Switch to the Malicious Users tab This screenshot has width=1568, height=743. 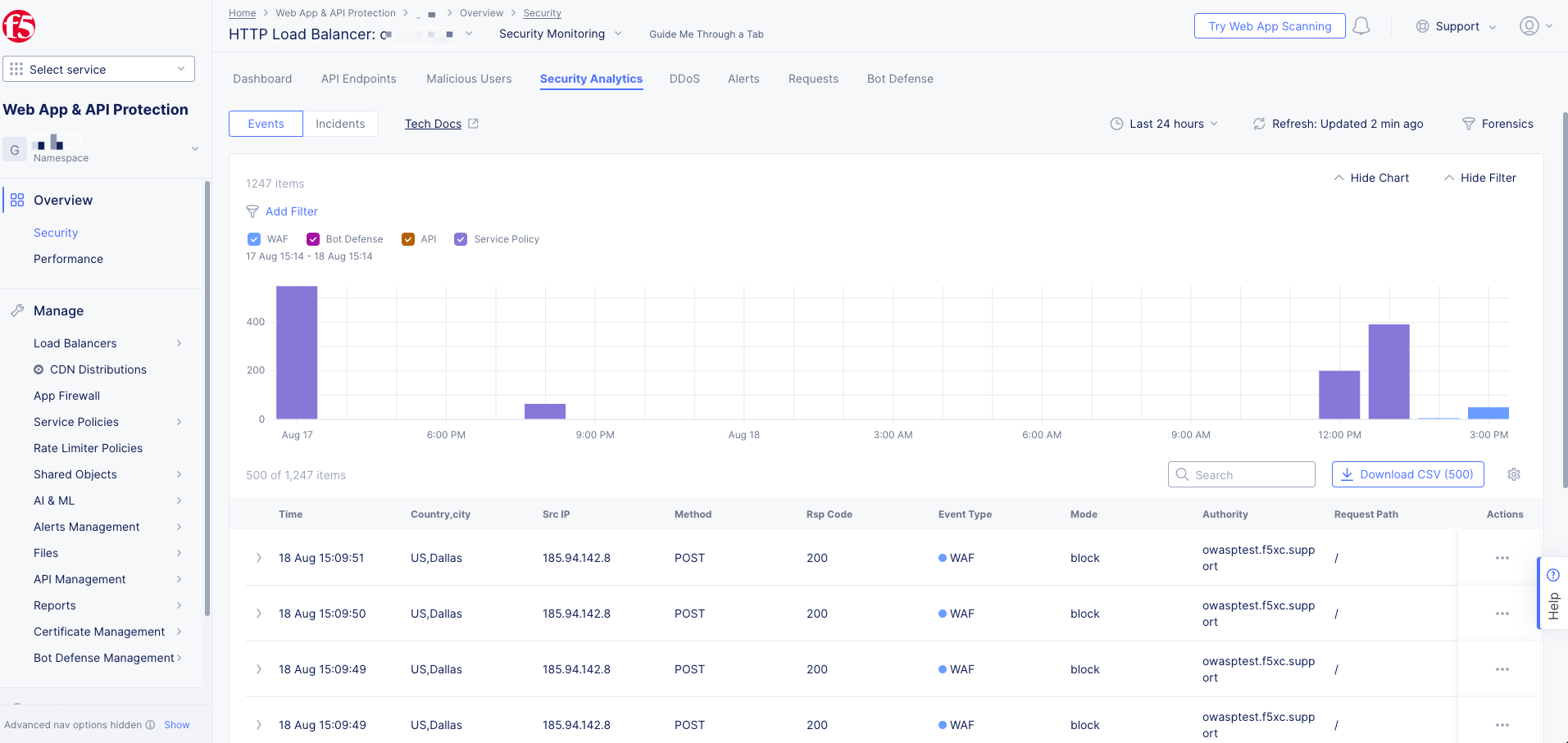click(469, 79)
